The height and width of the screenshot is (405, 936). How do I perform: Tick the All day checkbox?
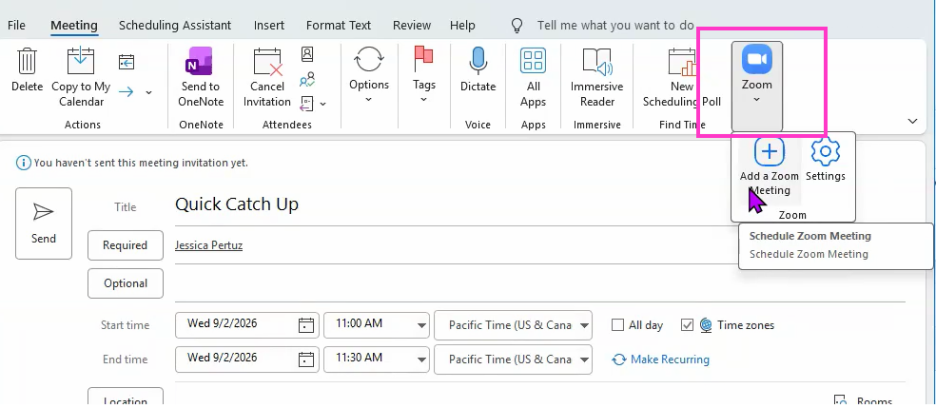618,325
